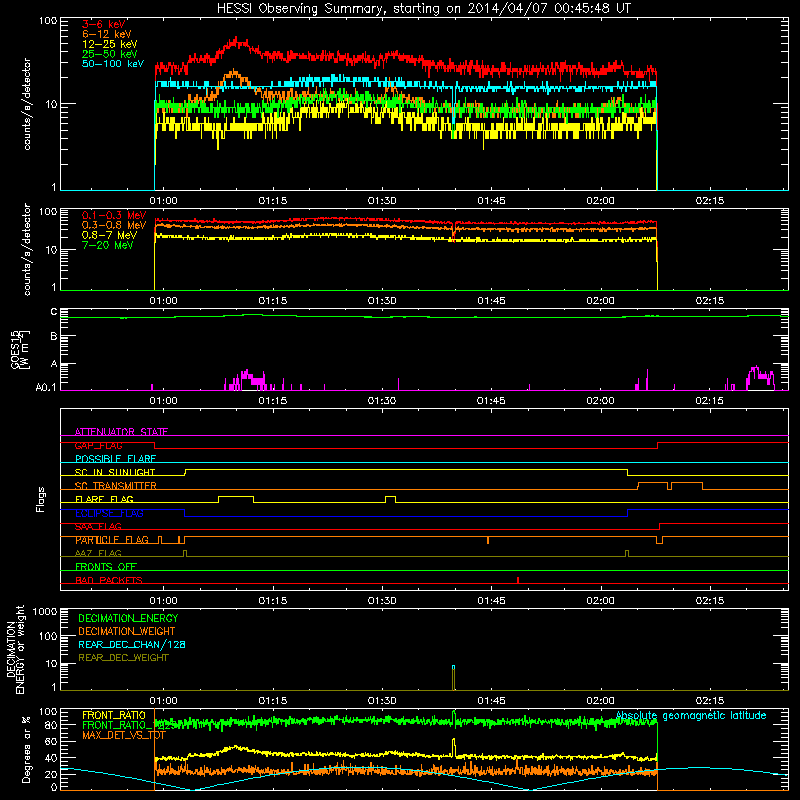Viewport: 800px width, 800px height.
Task: Select the GAP_FLAG label
Action: point(98,445)
